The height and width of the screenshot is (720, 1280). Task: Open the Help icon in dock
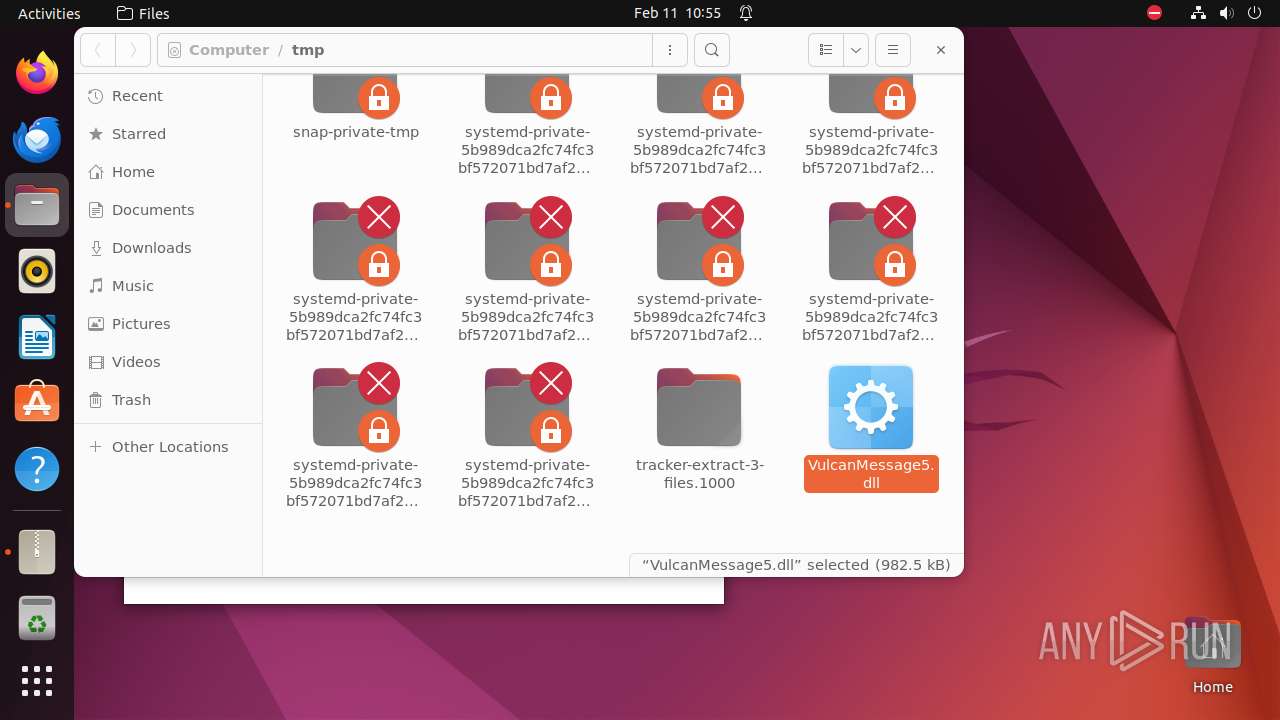[x=37, y=469]
